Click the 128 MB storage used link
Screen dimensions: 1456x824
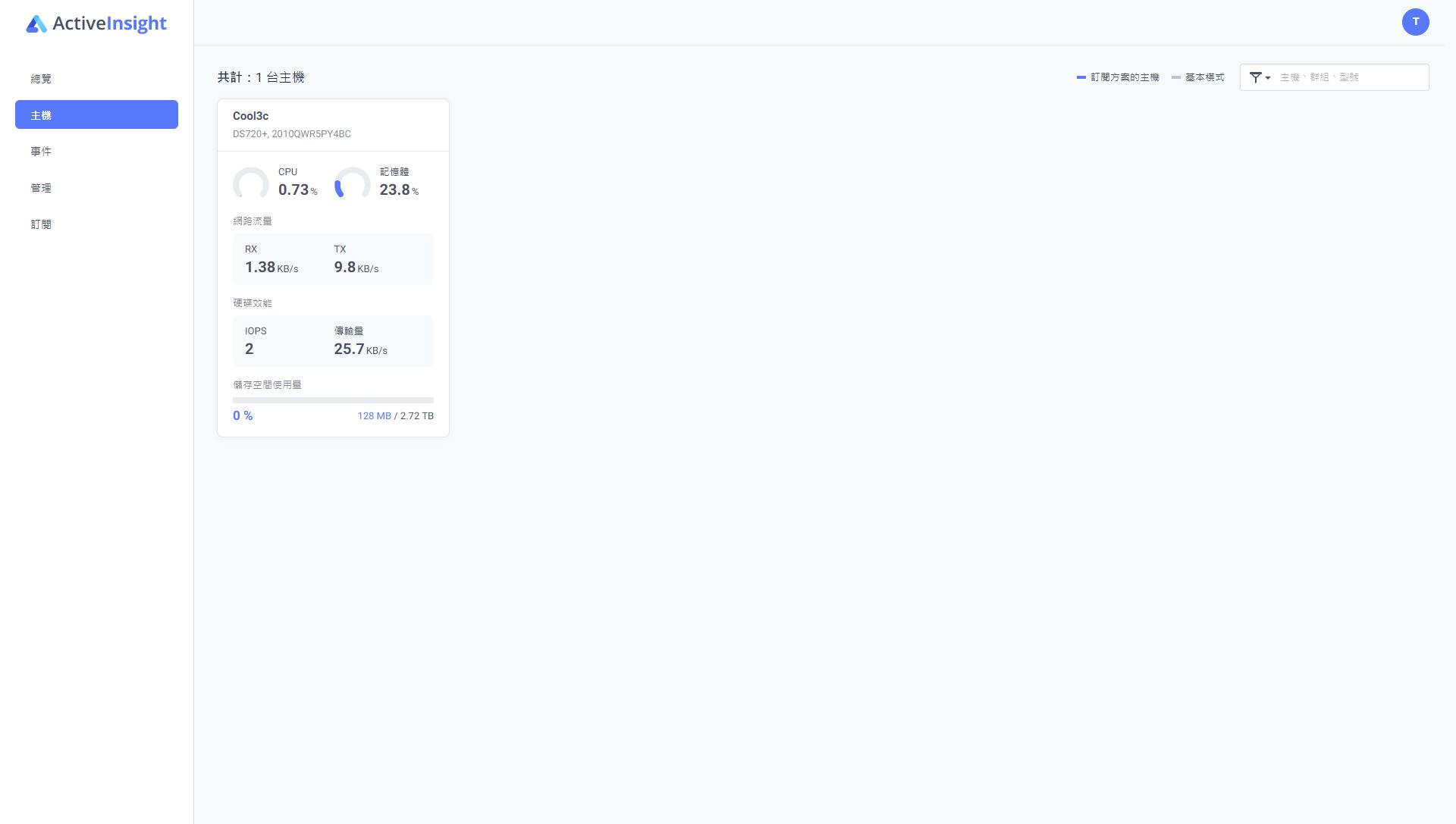pyautogui.click(x=374, y=416)
